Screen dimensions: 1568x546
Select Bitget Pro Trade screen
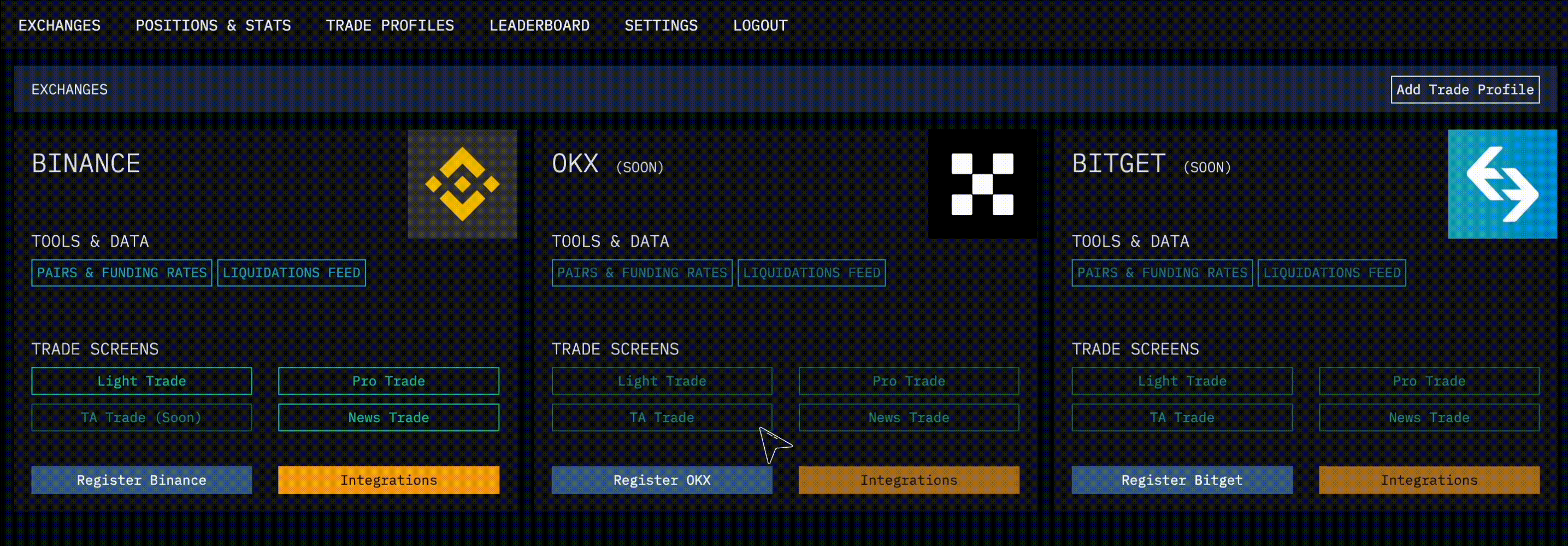pyautogui.click(x=1429, y=381)
